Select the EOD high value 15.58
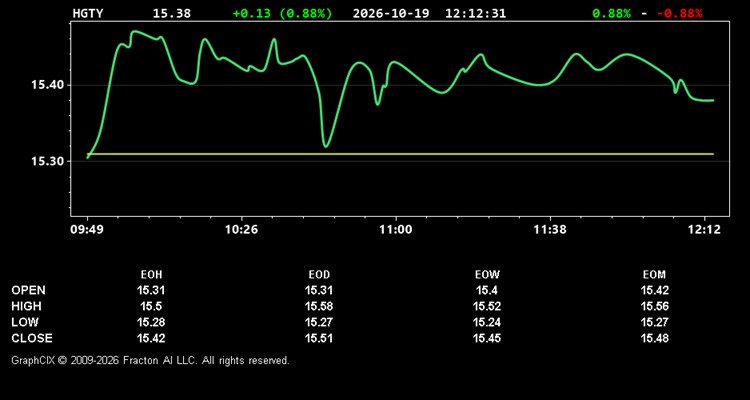Viewport: 750px width, 400px height. pyautogui.click(x=319, y=306)
